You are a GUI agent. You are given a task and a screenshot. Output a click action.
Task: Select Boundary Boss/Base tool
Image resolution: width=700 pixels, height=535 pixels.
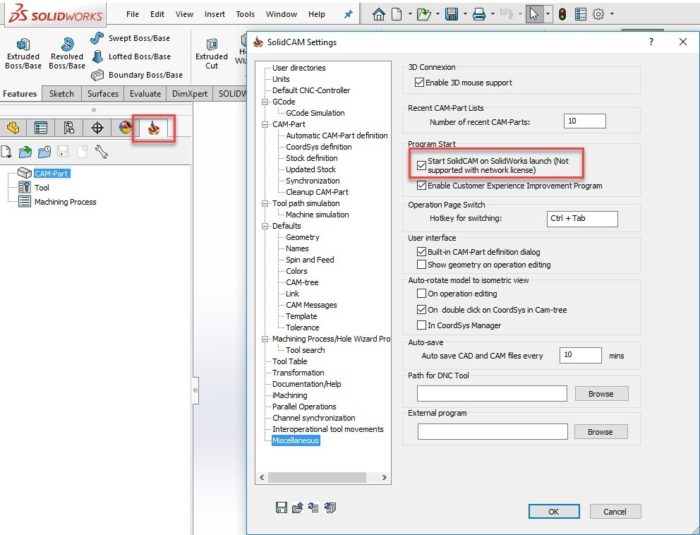point(137,75)
